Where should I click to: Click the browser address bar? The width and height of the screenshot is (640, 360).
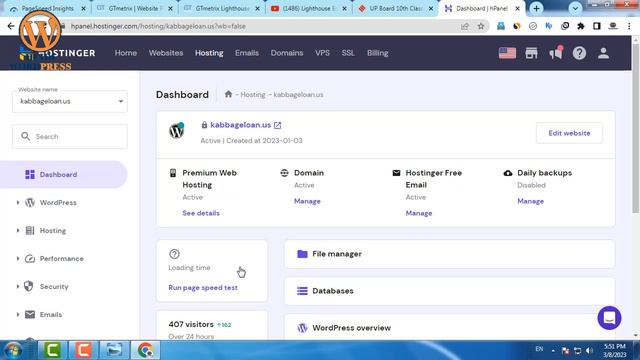(261, 26)
